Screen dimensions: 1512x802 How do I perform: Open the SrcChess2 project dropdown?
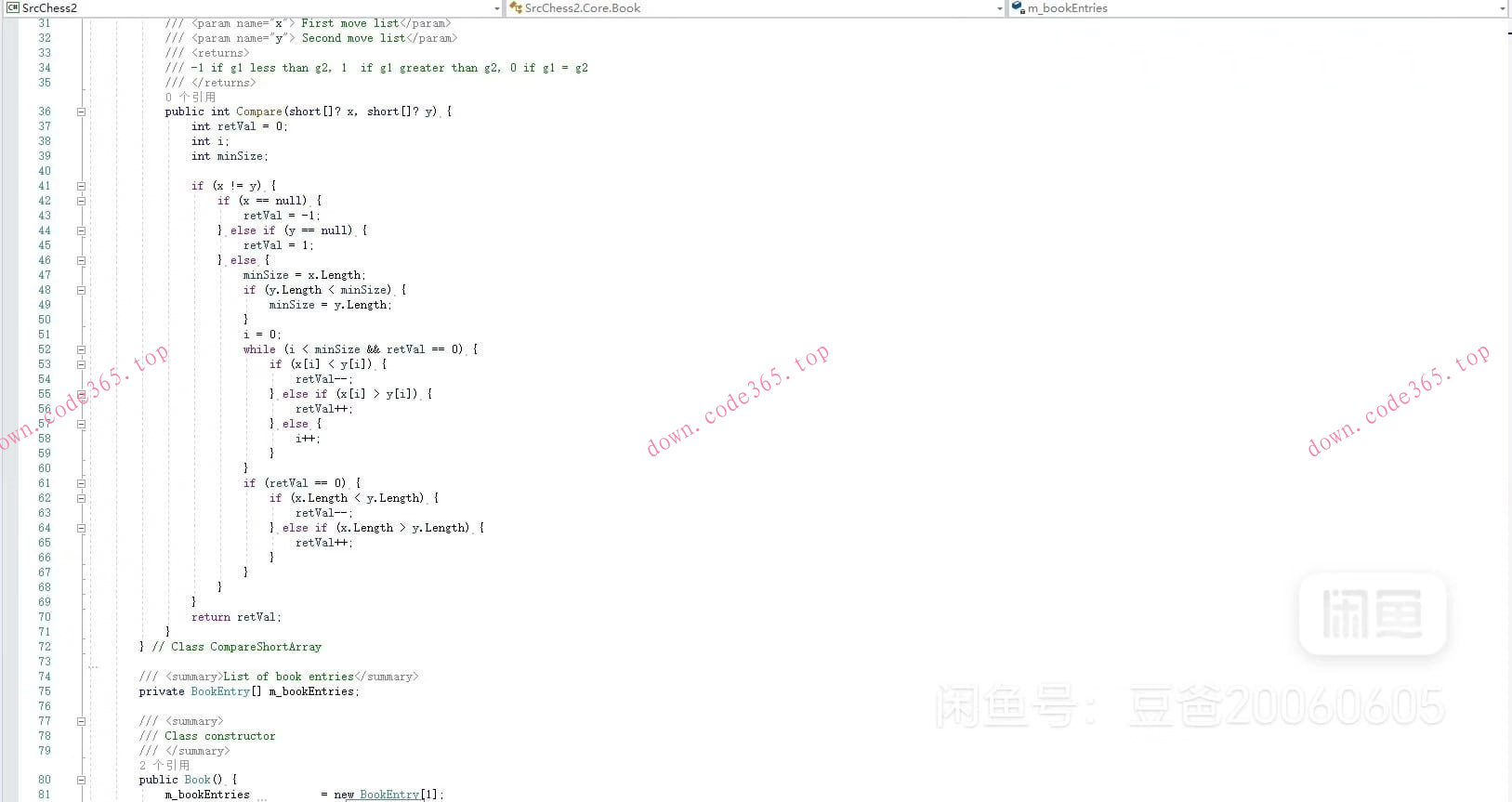pos(496,8)
